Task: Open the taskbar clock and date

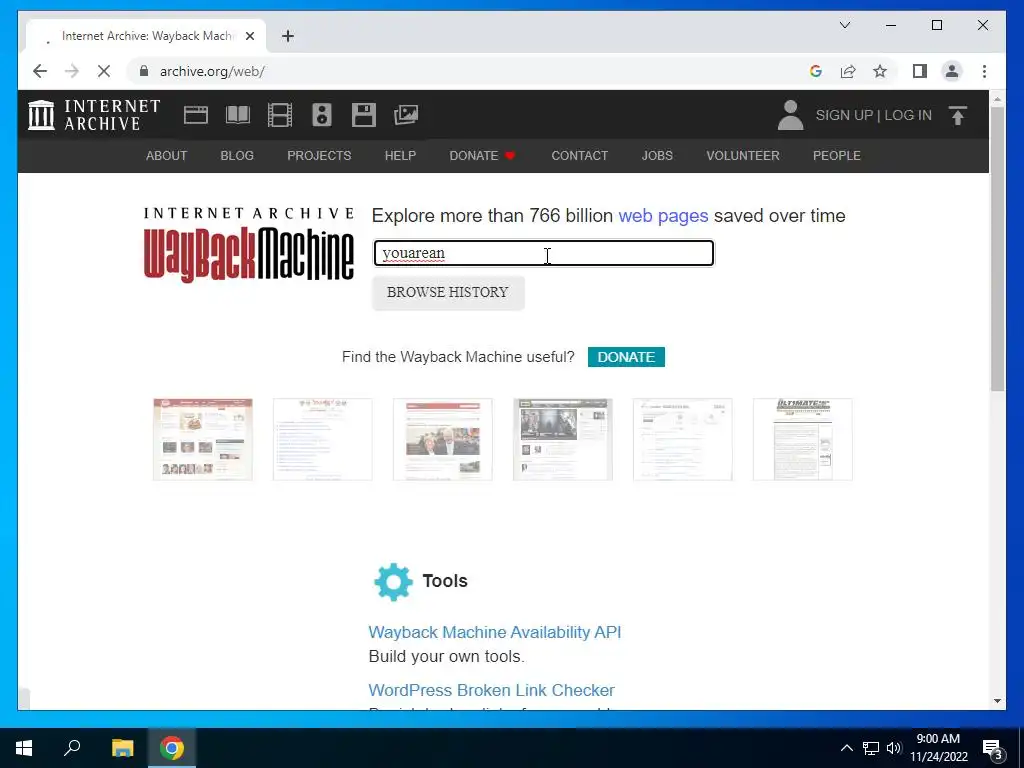Action: click(938, 748)
